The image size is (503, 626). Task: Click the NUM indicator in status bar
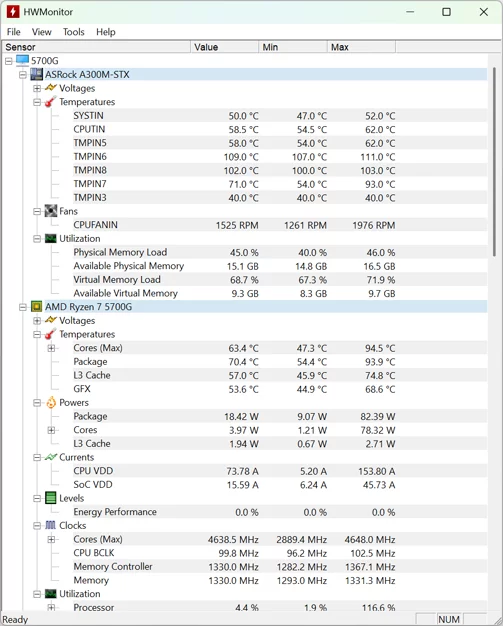click(x=449, y=619)
